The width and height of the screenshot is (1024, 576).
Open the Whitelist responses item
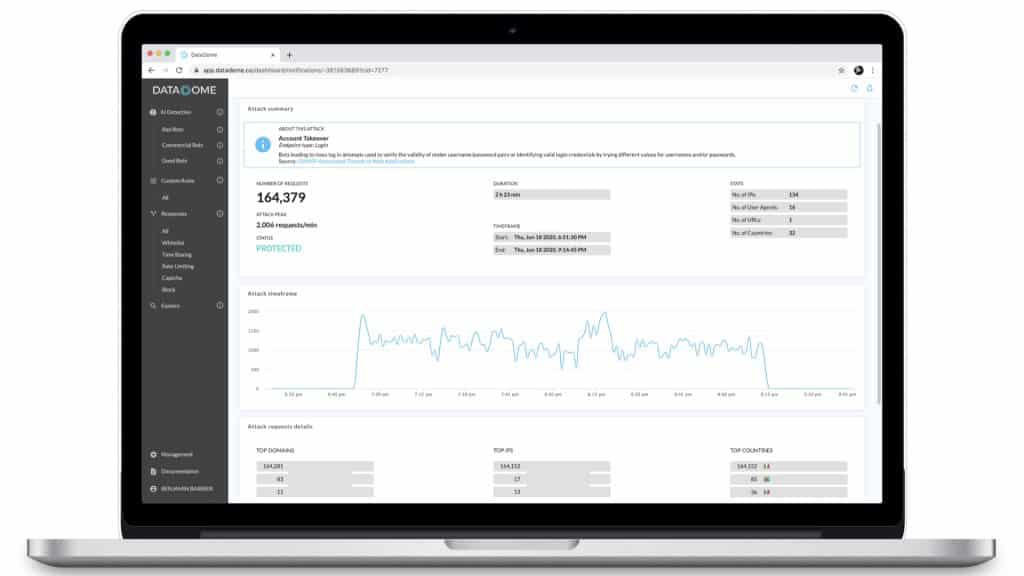tap(173, 242)
